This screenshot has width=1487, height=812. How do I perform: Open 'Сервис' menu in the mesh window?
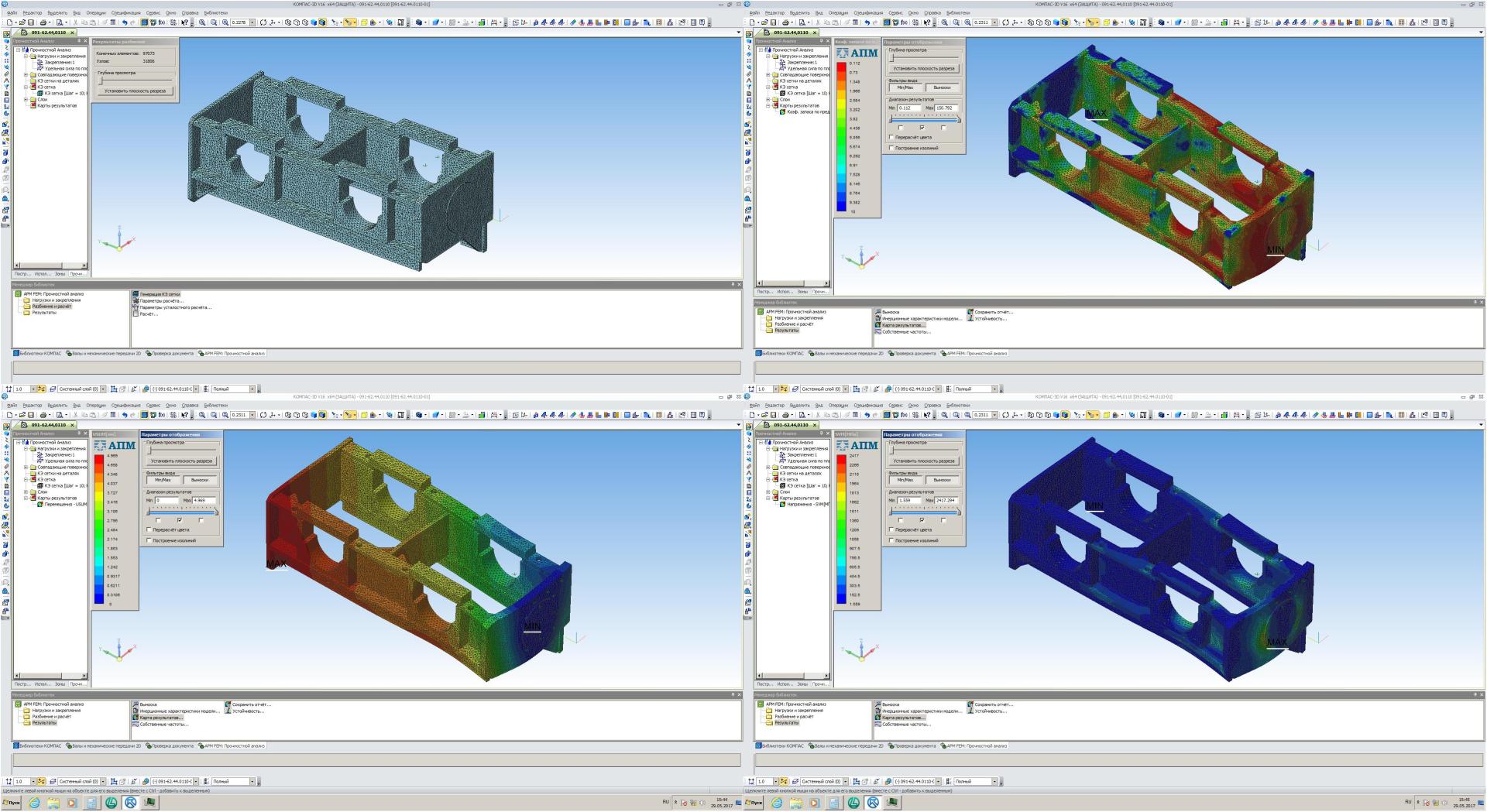(153, 13)
